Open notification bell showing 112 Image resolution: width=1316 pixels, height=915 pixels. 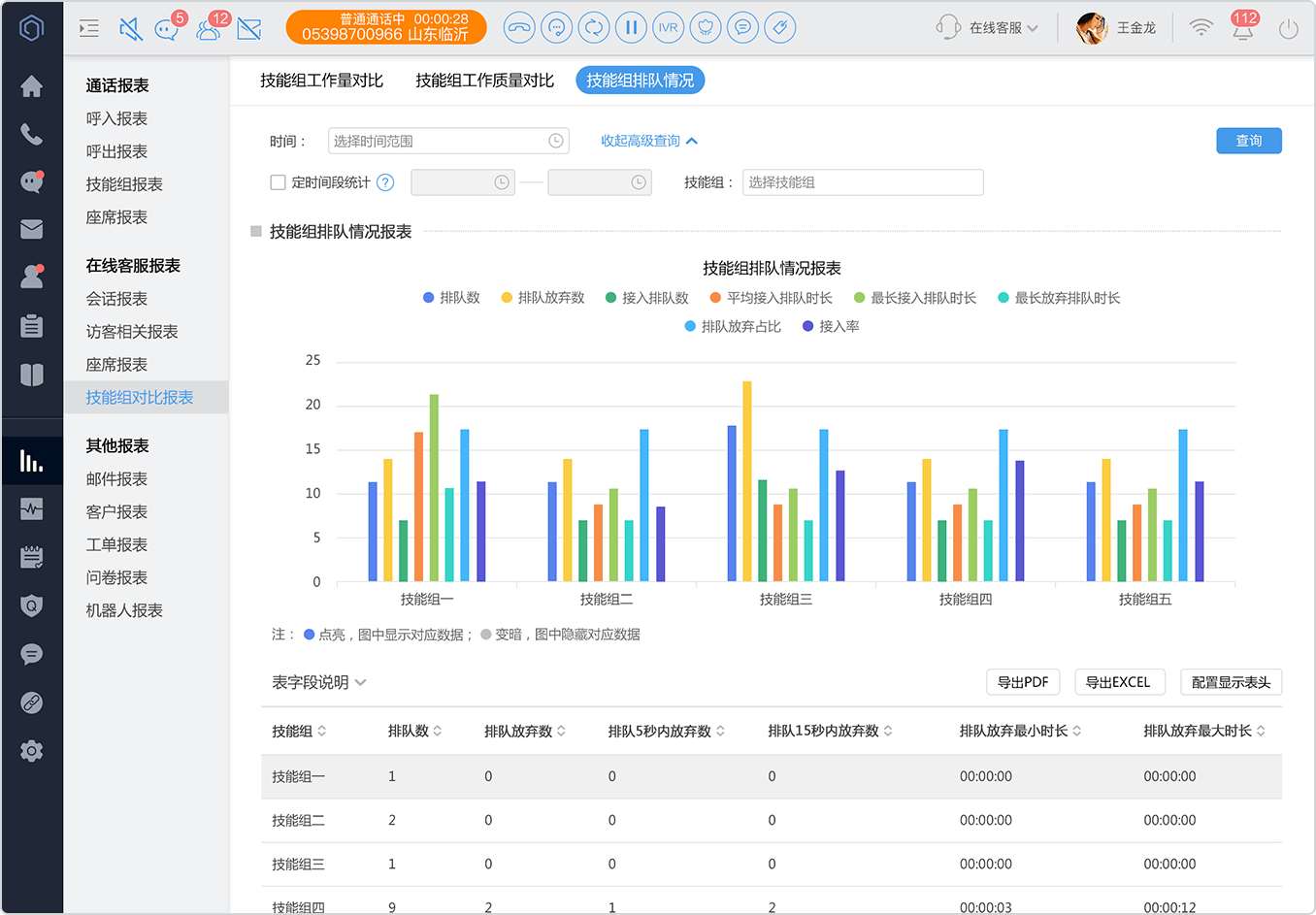1243,26
